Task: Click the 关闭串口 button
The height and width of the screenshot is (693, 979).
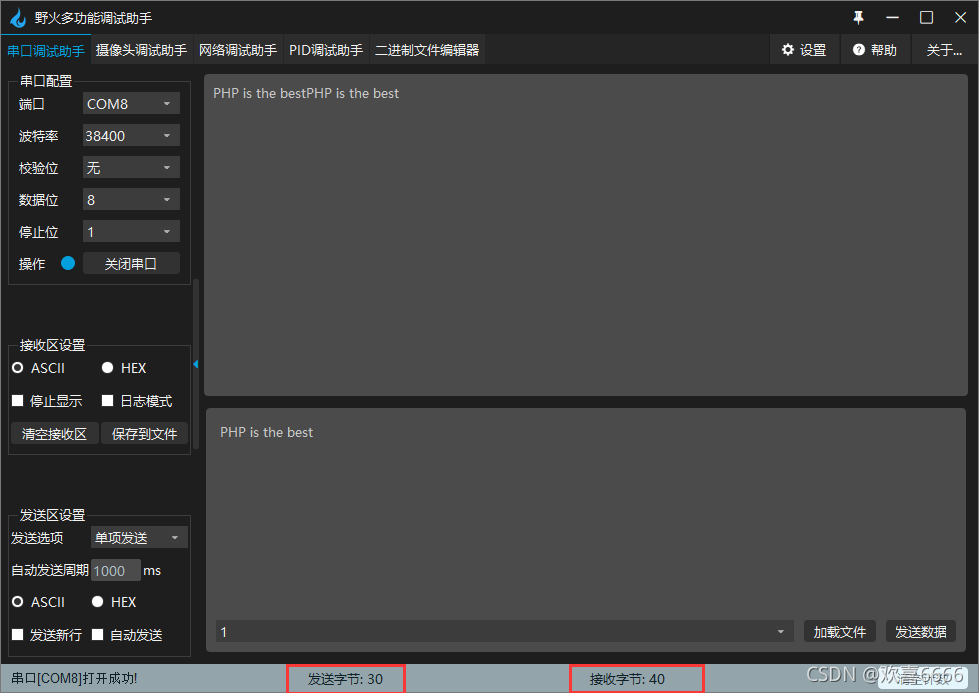Action: point(131,263)
